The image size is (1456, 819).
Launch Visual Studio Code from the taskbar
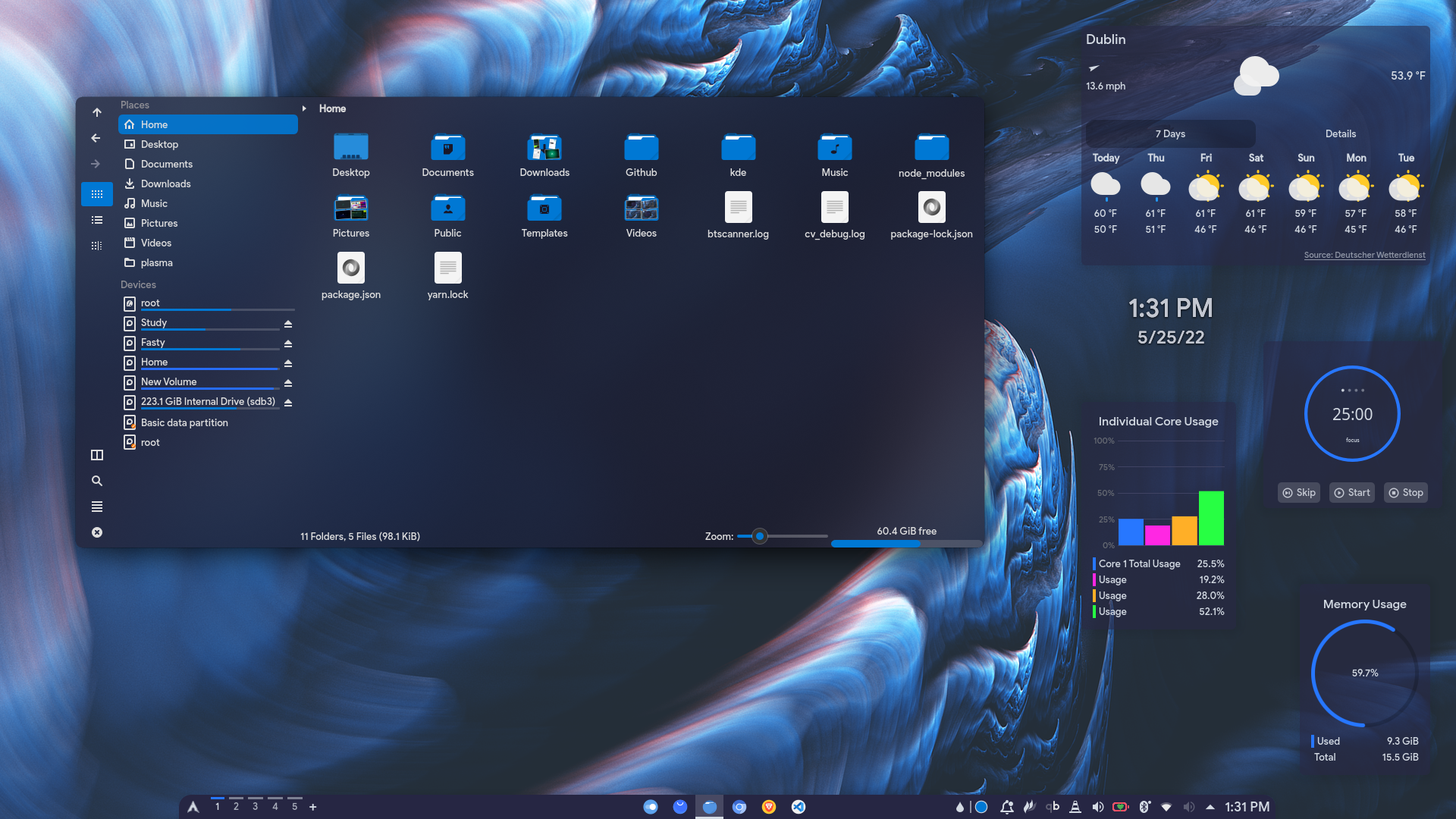[x=799, y=807]
